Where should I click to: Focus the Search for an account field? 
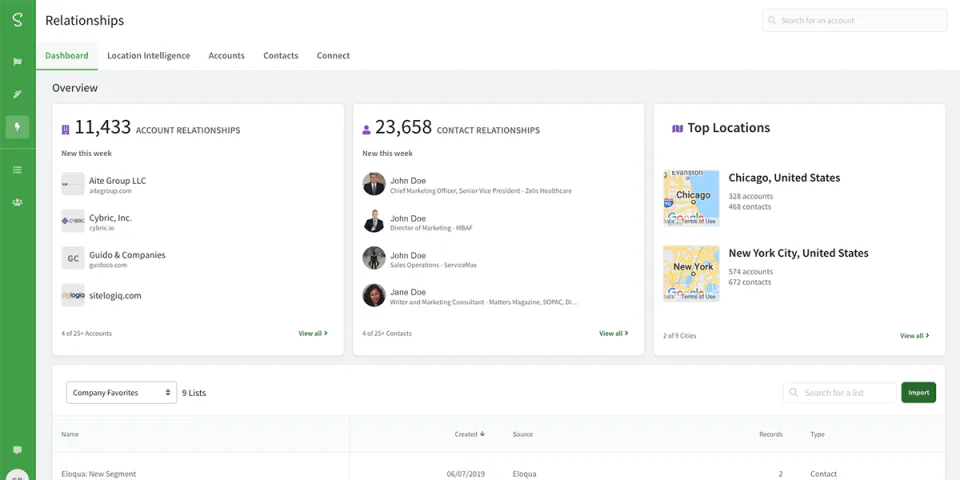pyautogui.click(x=855, y=20)
